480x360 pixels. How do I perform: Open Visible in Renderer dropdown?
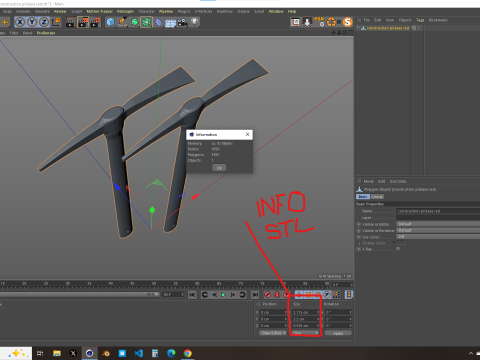point(438,230)
